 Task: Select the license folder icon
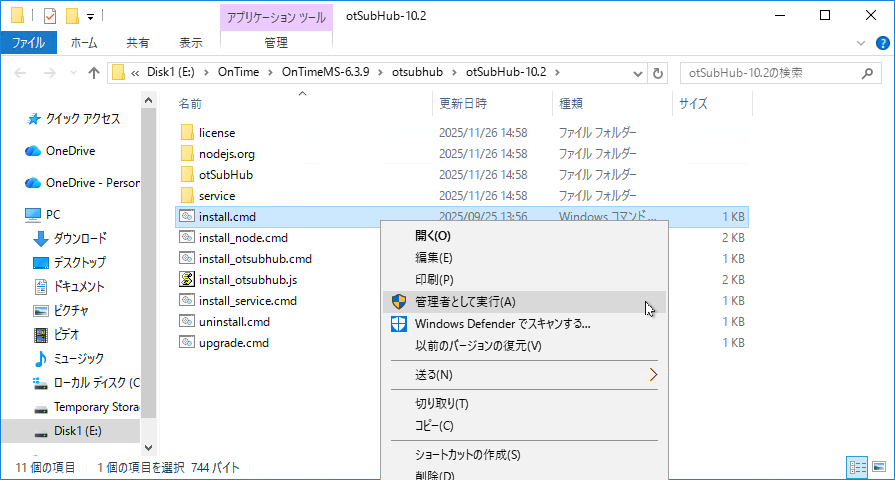(186, 132)
